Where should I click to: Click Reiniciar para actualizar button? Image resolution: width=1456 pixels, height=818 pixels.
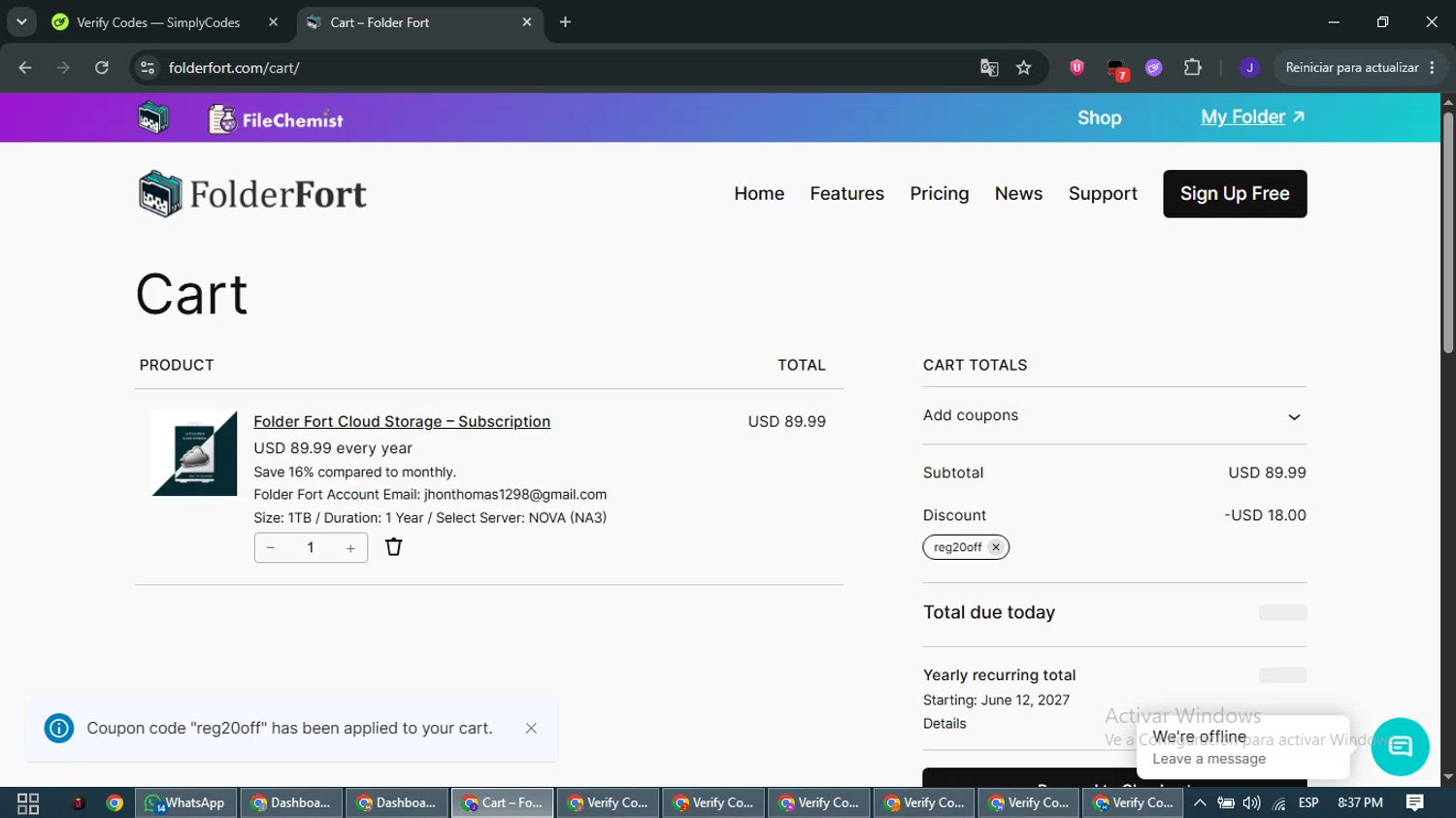[x=1351, y=68]
